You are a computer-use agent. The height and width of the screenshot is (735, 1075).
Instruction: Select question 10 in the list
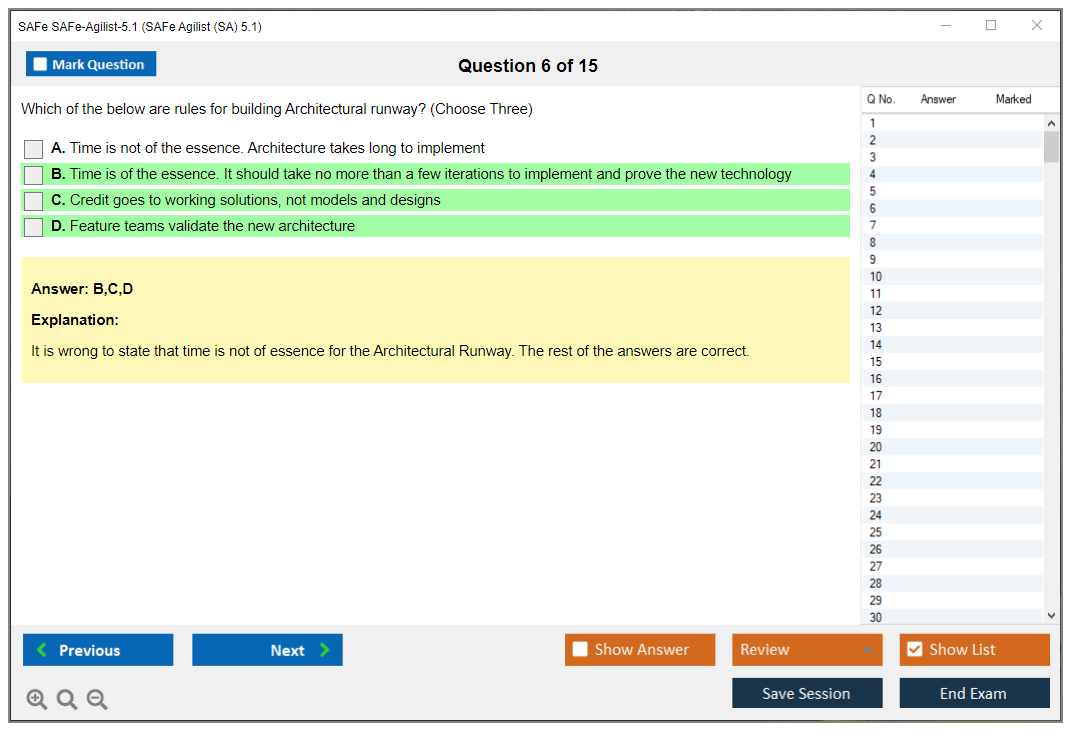876,277
